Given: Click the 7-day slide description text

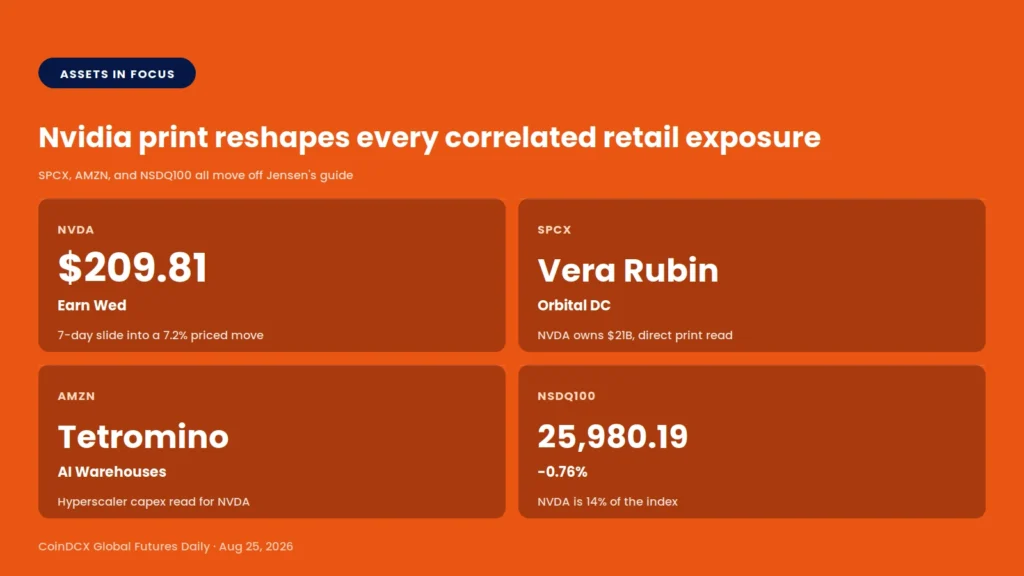Looking at the screenshot, I should (161, 335).
